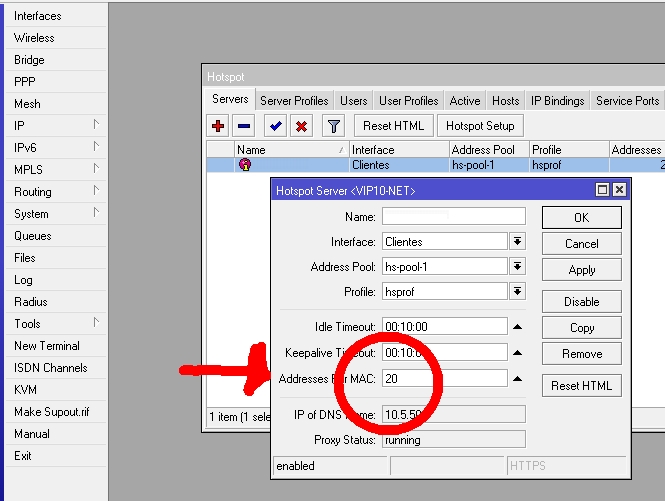Switch to the Active tab
This screenshot has width=665, height=501.
(x=465, y=101)
